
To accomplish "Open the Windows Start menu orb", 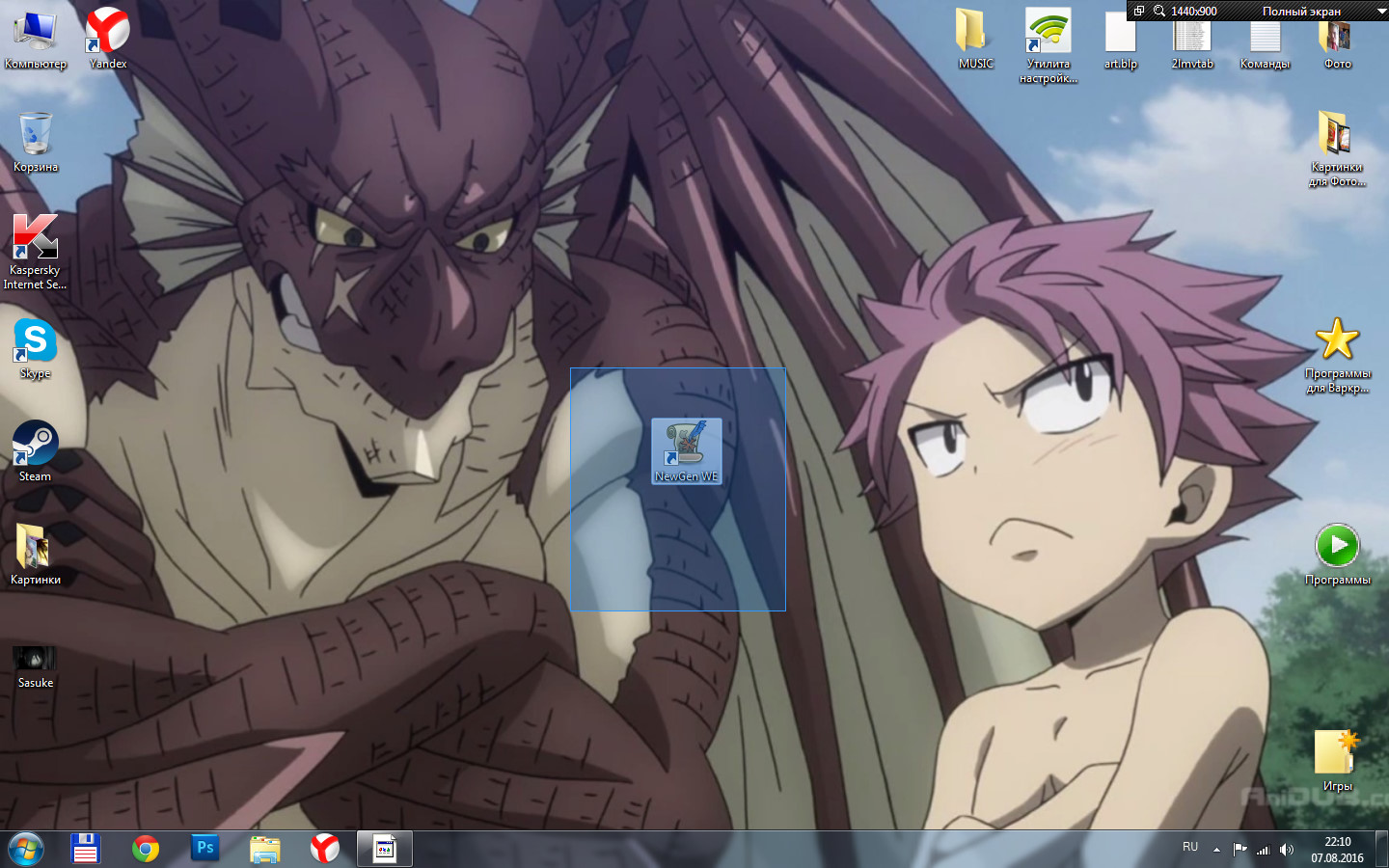I will [26, 850].
